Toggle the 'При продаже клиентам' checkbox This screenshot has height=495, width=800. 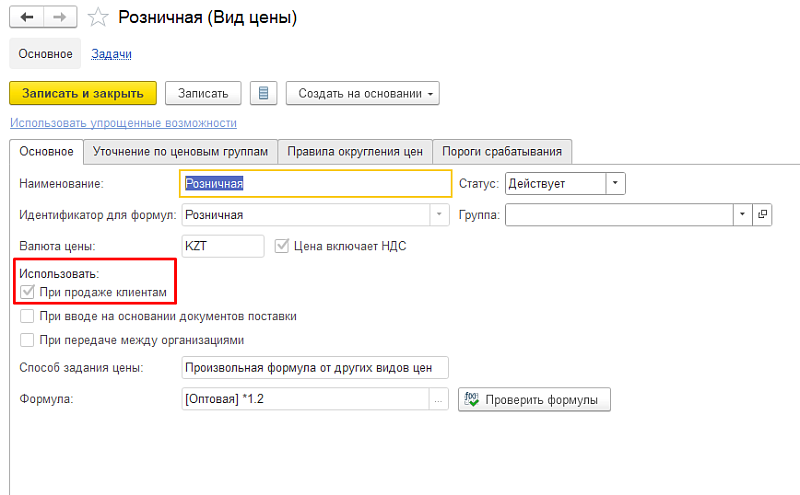[x=28, y=291]
